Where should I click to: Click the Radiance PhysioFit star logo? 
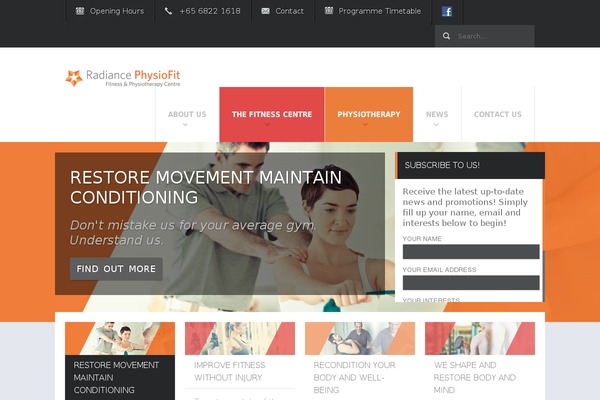(x=73, y=78)
